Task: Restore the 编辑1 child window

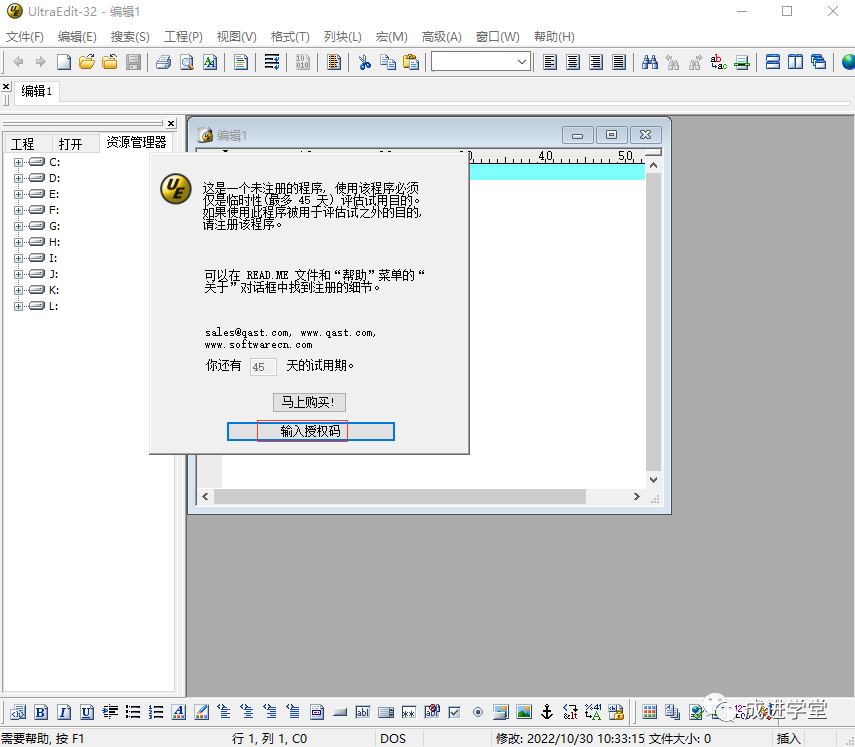Action: (611, 135)
